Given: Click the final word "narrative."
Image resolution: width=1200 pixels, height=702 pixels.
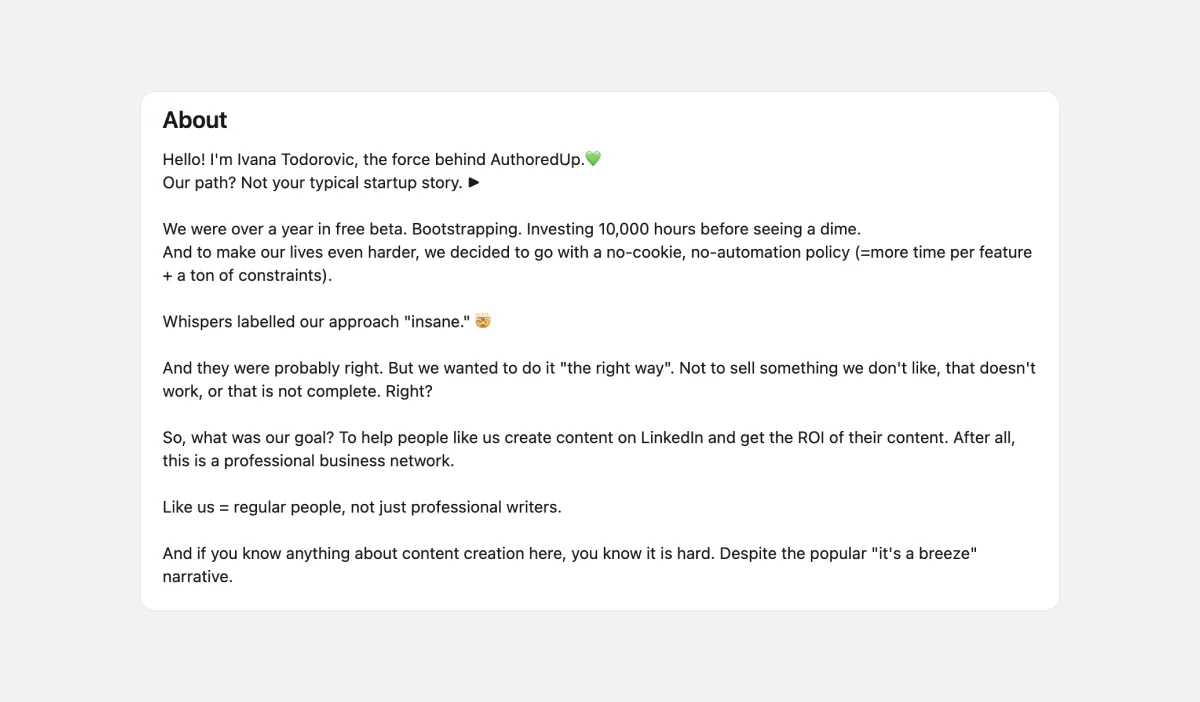Looking at the screenshot, I should 197,576.
